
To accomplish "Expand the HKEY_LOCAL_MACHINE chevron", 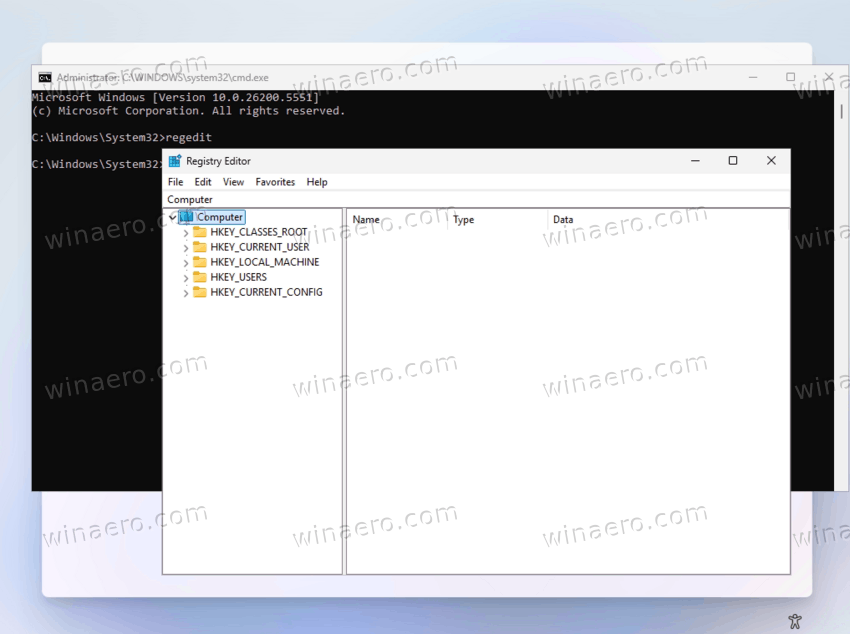I will pyautogui.click(x=186, y=263).
